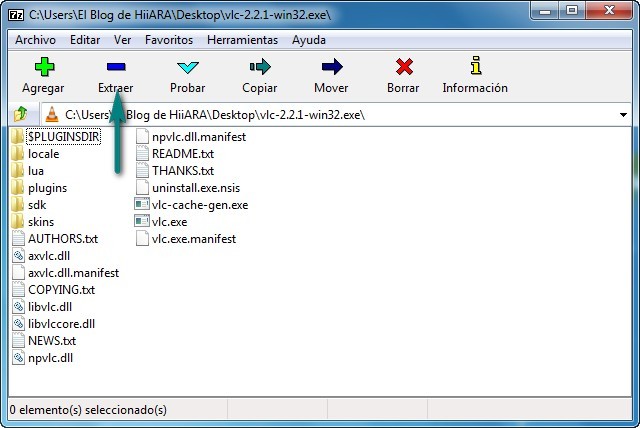Click the Borrar button label
Screen dimensions: 640x428
point(403,88)
